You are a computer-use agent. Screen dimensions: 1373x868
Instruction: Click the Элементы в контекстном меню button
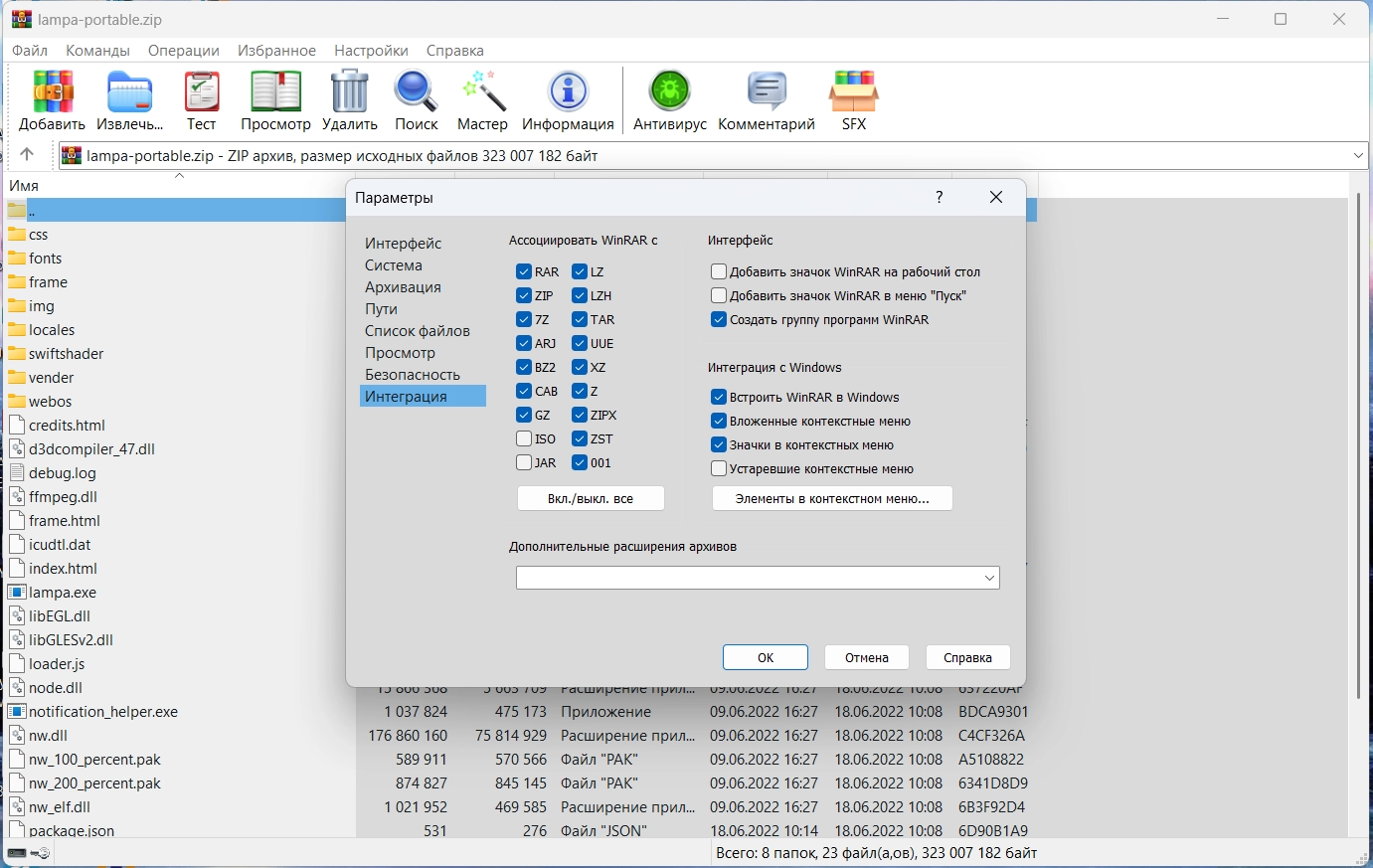[x=832, y=498]
